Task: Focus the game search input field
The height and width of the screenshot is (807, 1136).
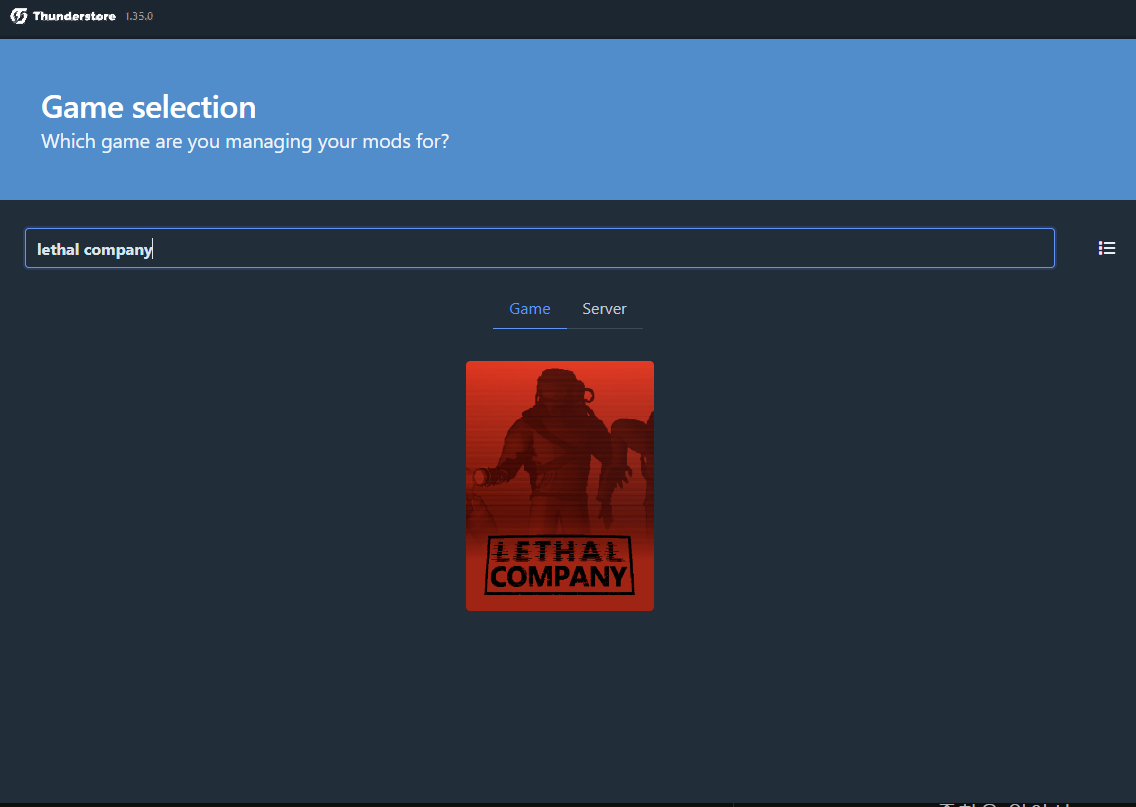Action: pos(540,248)
